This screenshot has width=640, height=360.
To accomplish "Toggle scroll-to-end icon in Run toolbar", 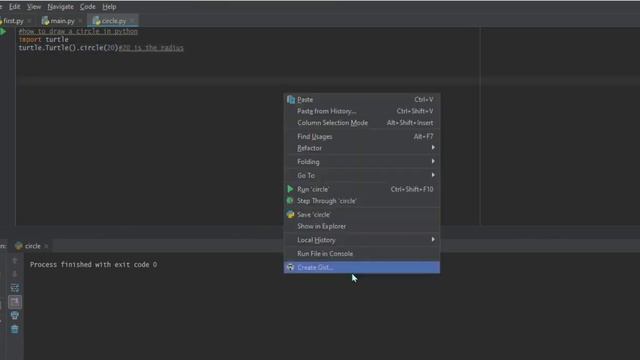I will (15, 302).
